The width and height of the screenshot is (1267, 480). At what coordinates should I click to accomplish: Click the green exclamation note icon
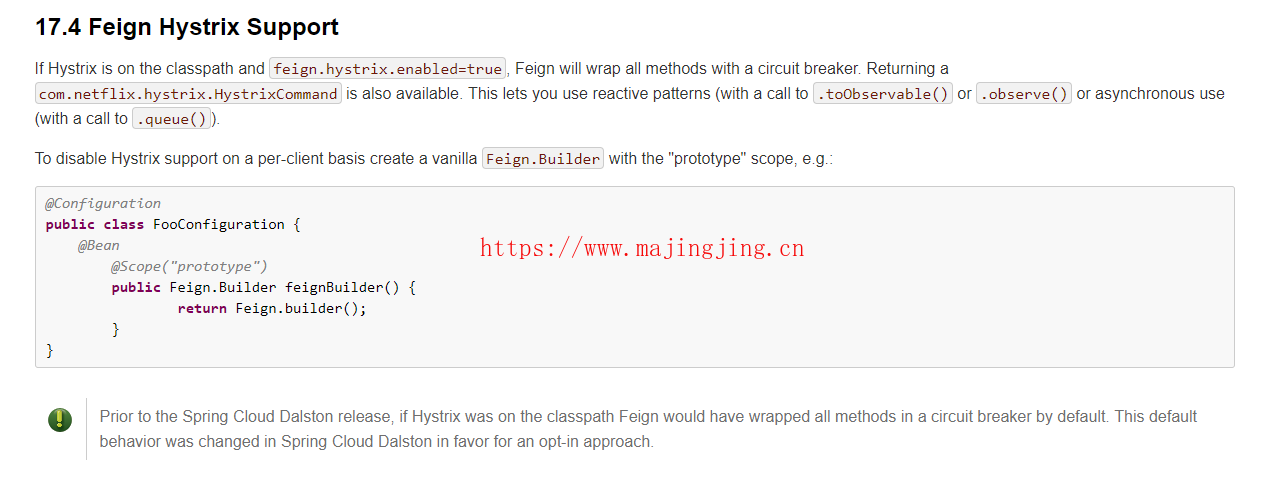[59, 420]
